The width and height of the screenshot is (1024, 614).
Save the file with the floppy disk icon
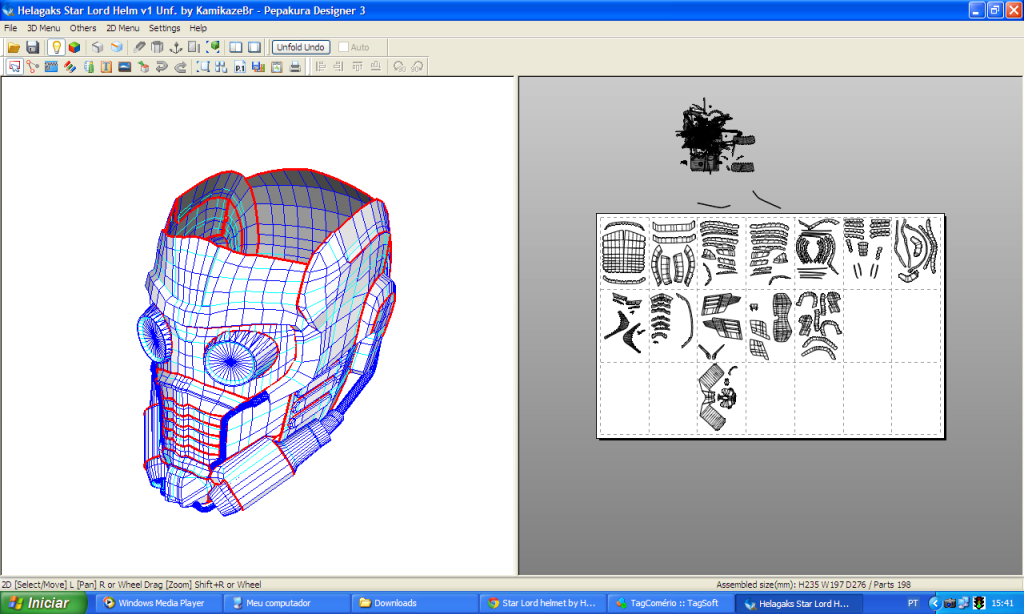tap(32, 47)
